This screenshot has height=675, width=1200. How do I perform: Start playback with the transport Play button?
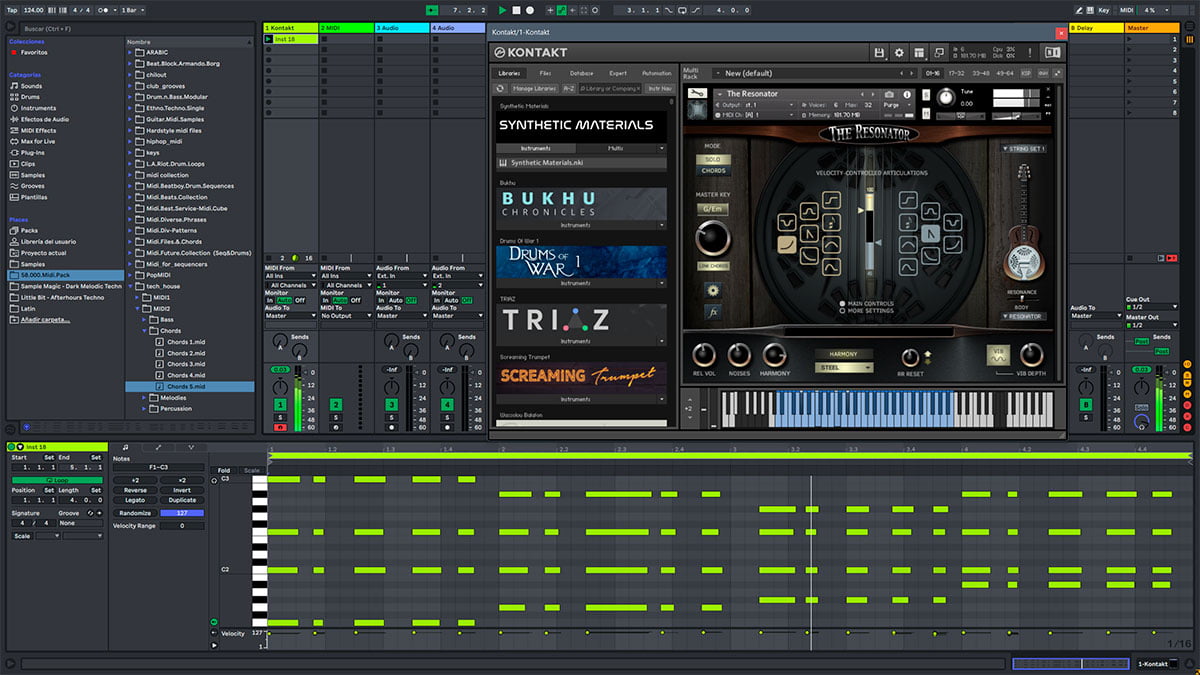502,10
